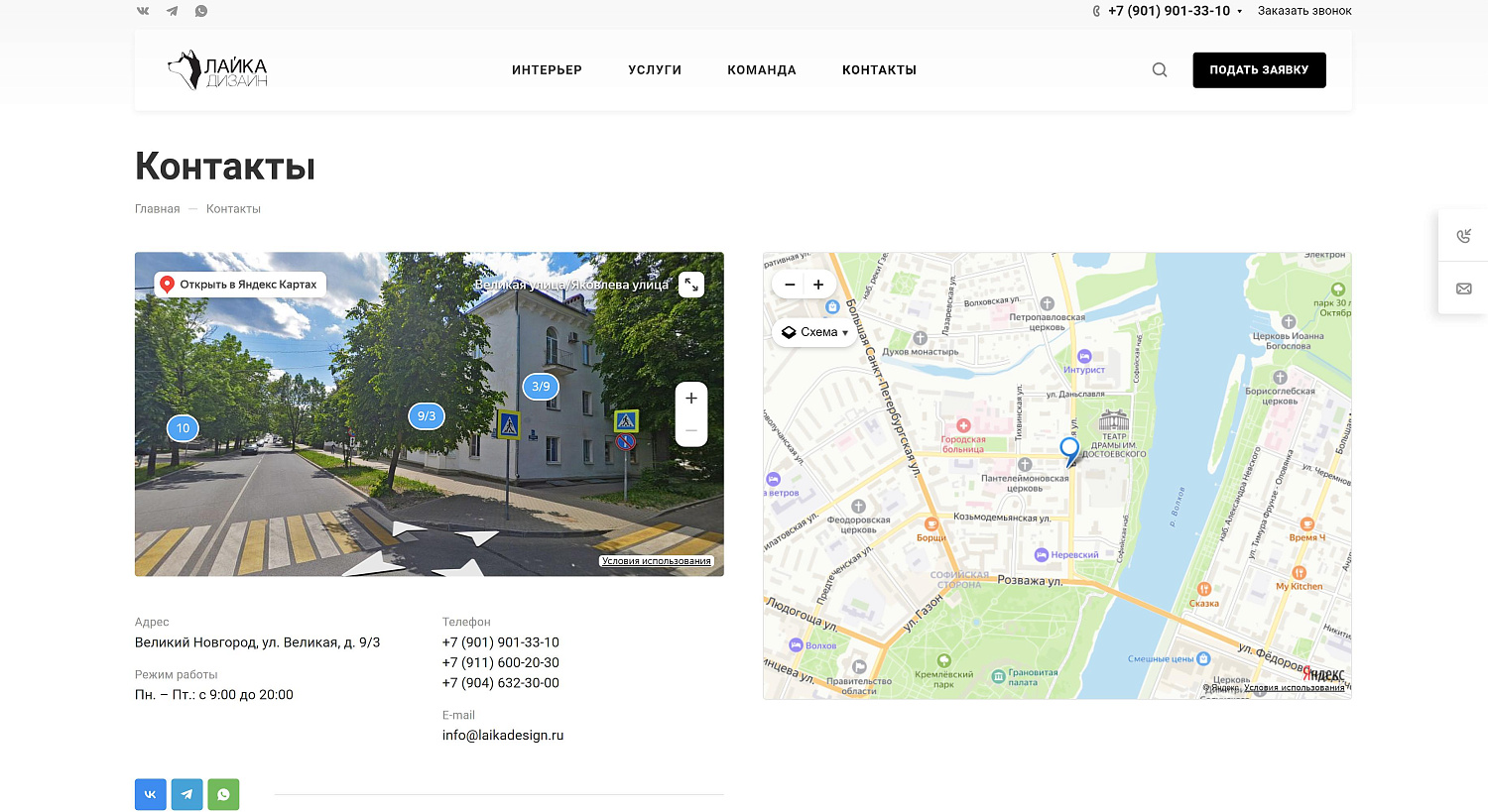The height and width of the screenshot is (812, 1488).
Task: Zoom out the map with minus
Action: [x=790, y=285]
